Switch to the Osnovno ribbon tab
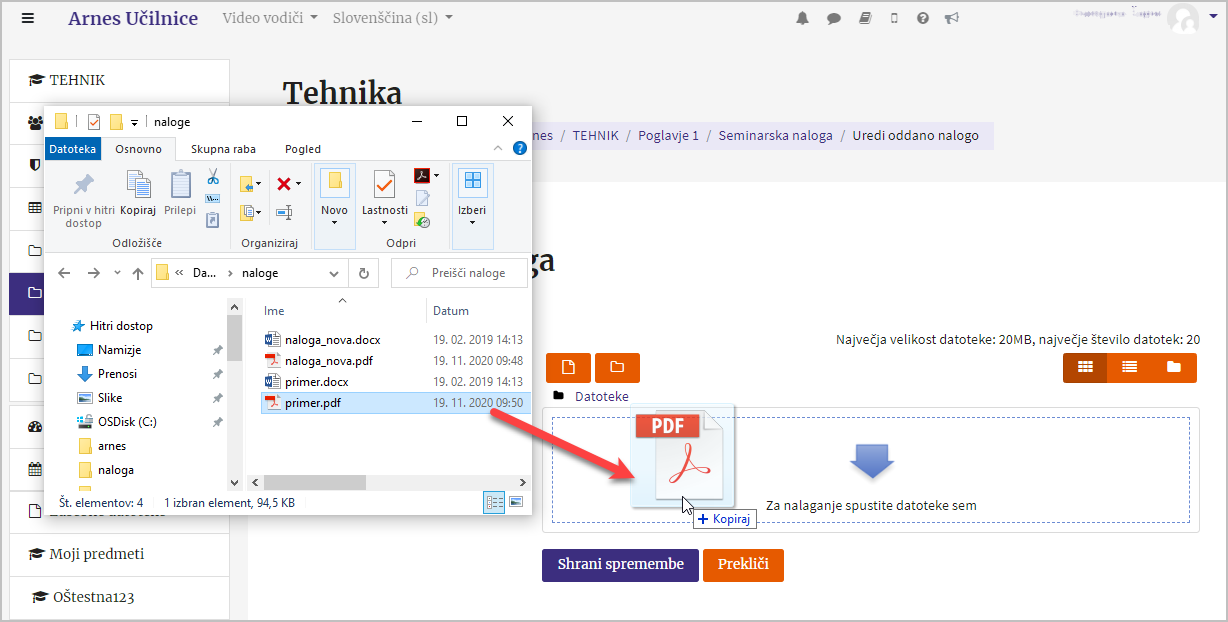The height and width of the screenshot is (622, 1228). [x=138, y=149]
